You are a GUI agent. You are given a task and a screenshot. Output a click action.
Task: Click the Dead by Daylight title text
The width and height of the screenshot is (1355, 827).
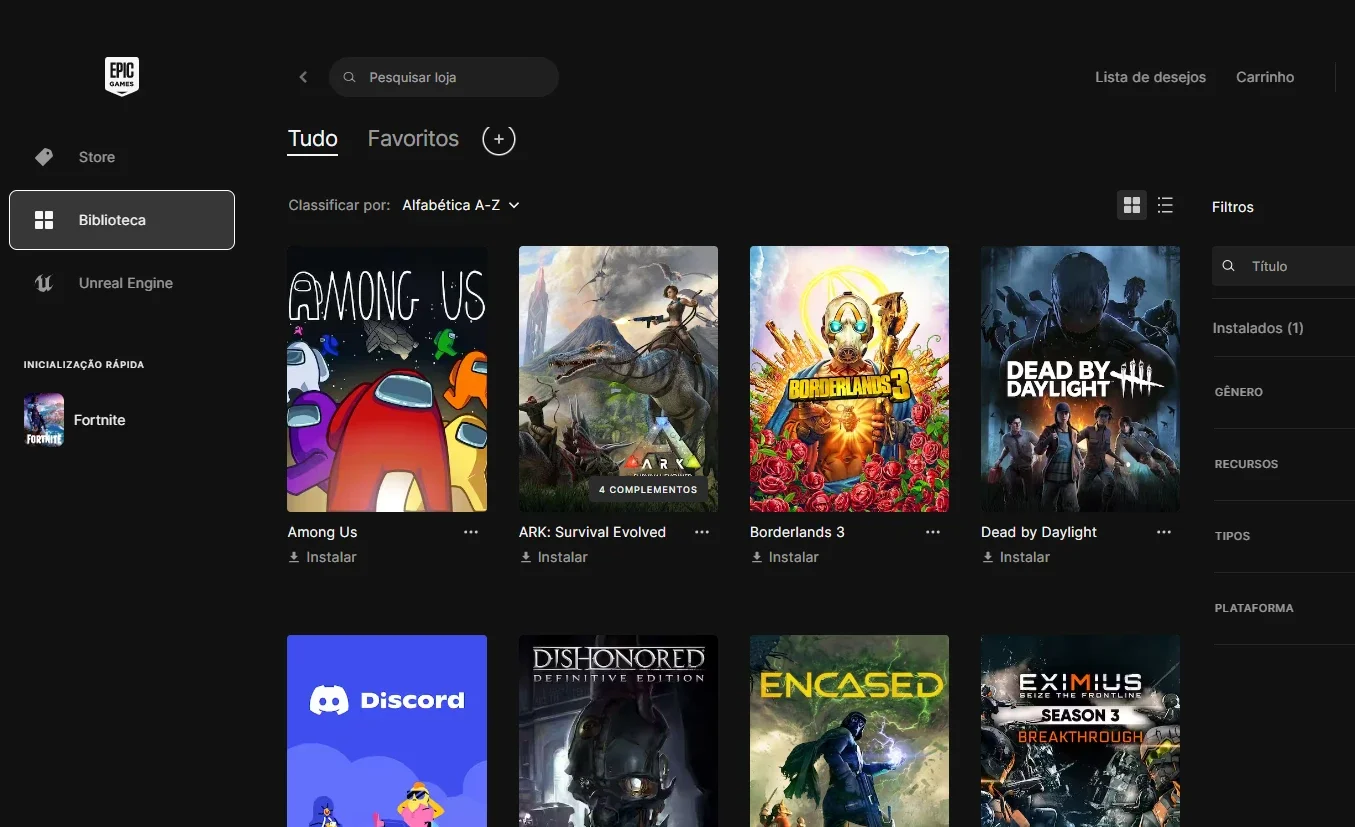1039,532
